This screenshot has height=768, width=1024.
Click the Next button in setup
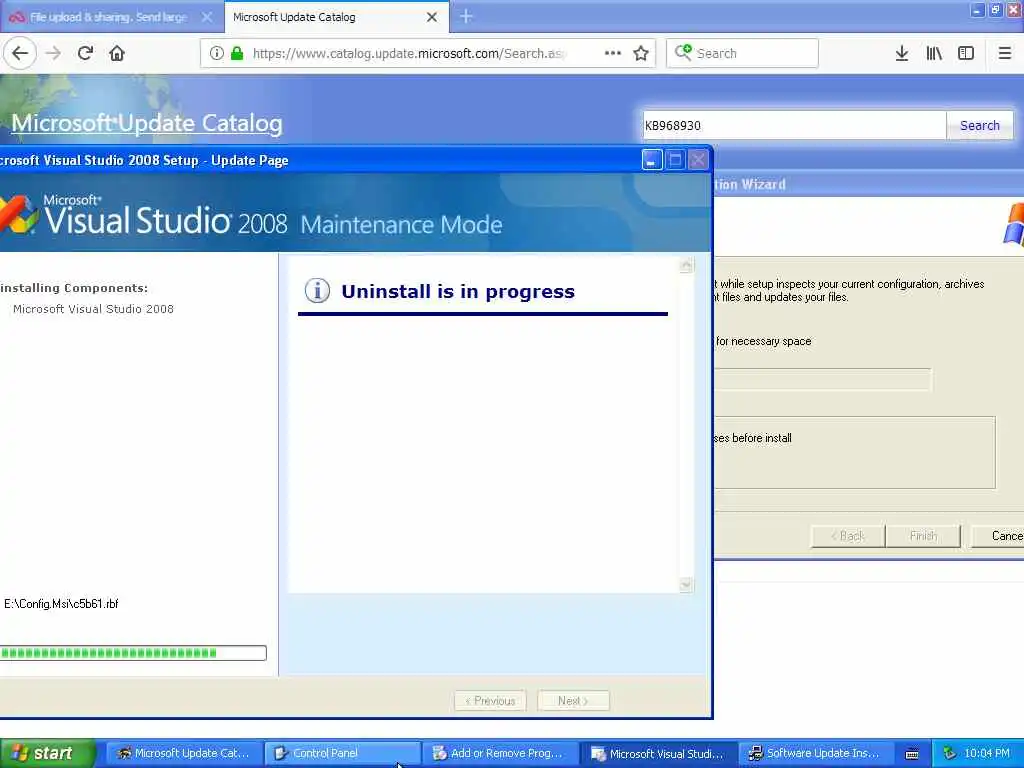573,701
